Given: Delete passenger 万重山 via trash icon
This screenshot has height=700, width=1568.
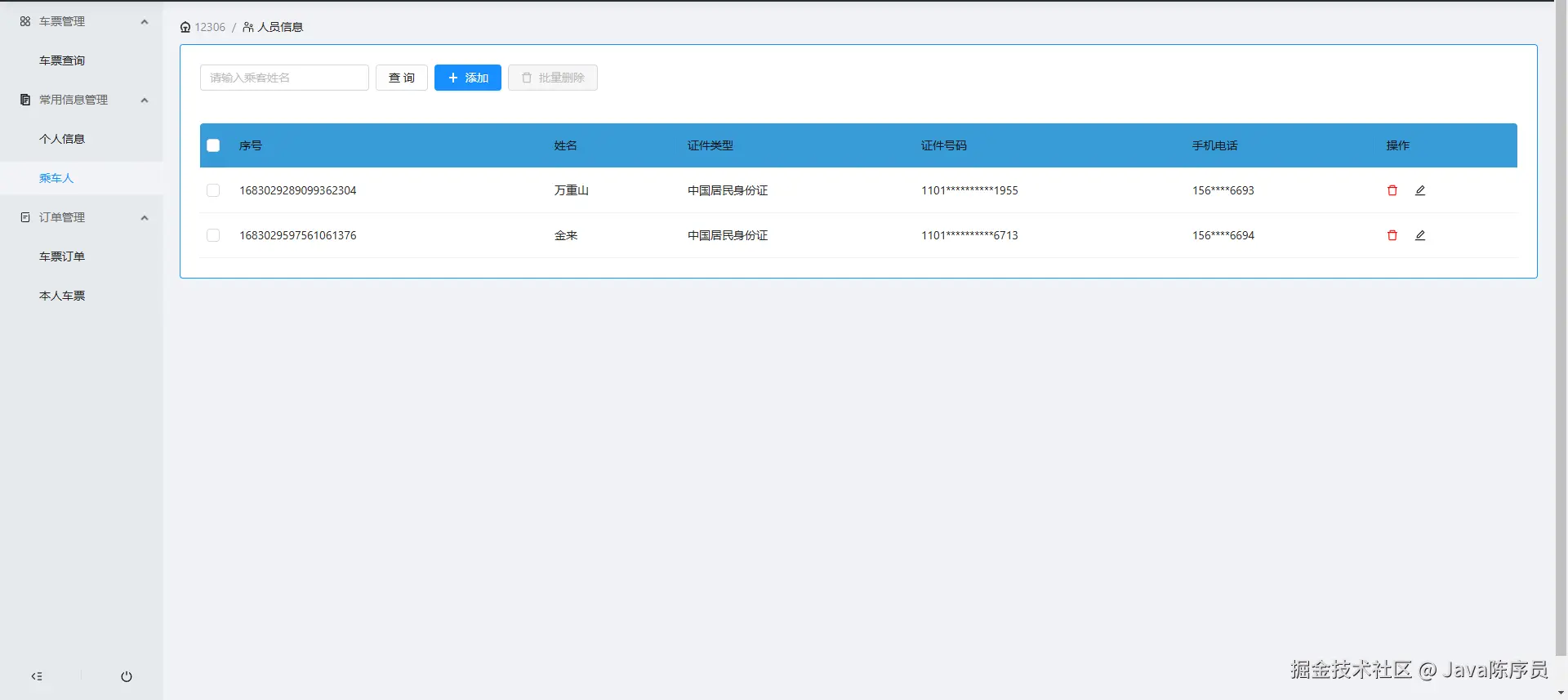Looking at the screenshot, I should (x=1392, y=190).
